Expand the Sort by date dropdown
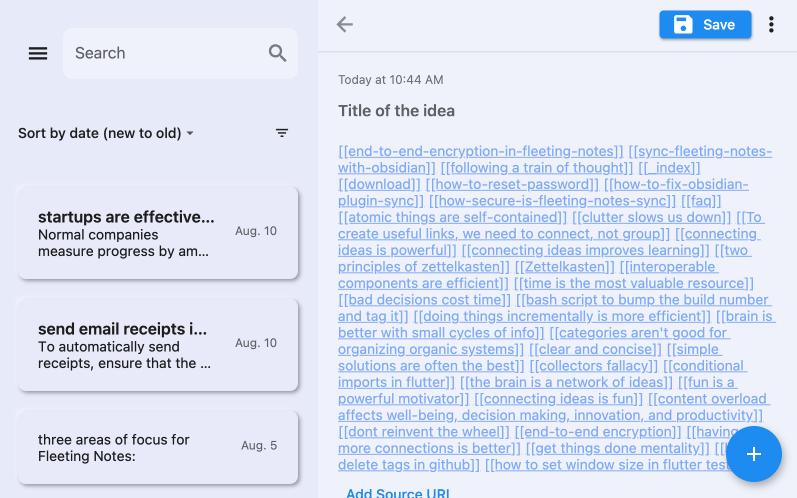The width and height of the screenshot is (797, 498). [106, 133]
